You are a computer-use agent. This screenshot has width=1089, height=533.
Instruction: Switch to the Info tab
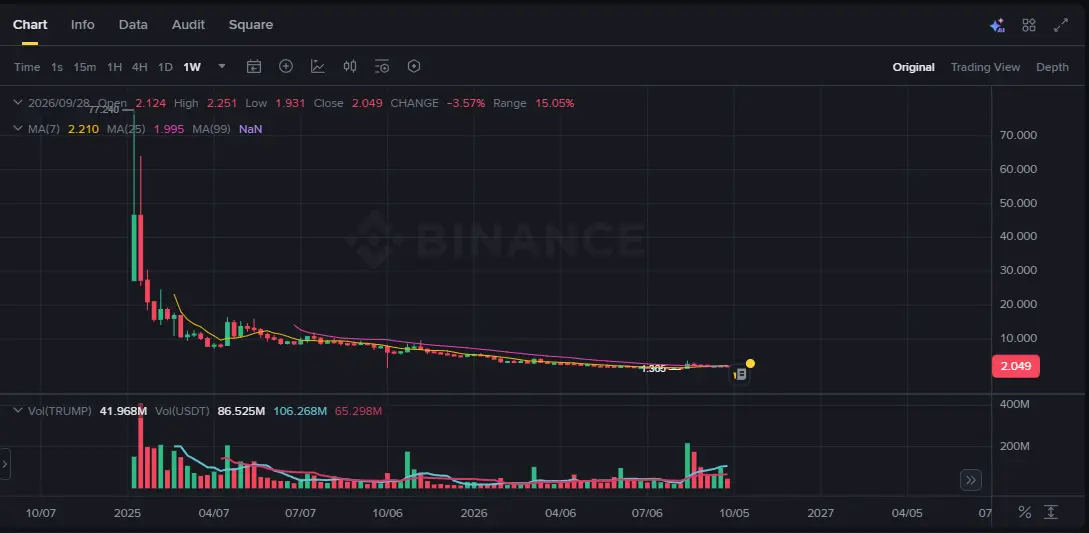(x=83, y=24)
